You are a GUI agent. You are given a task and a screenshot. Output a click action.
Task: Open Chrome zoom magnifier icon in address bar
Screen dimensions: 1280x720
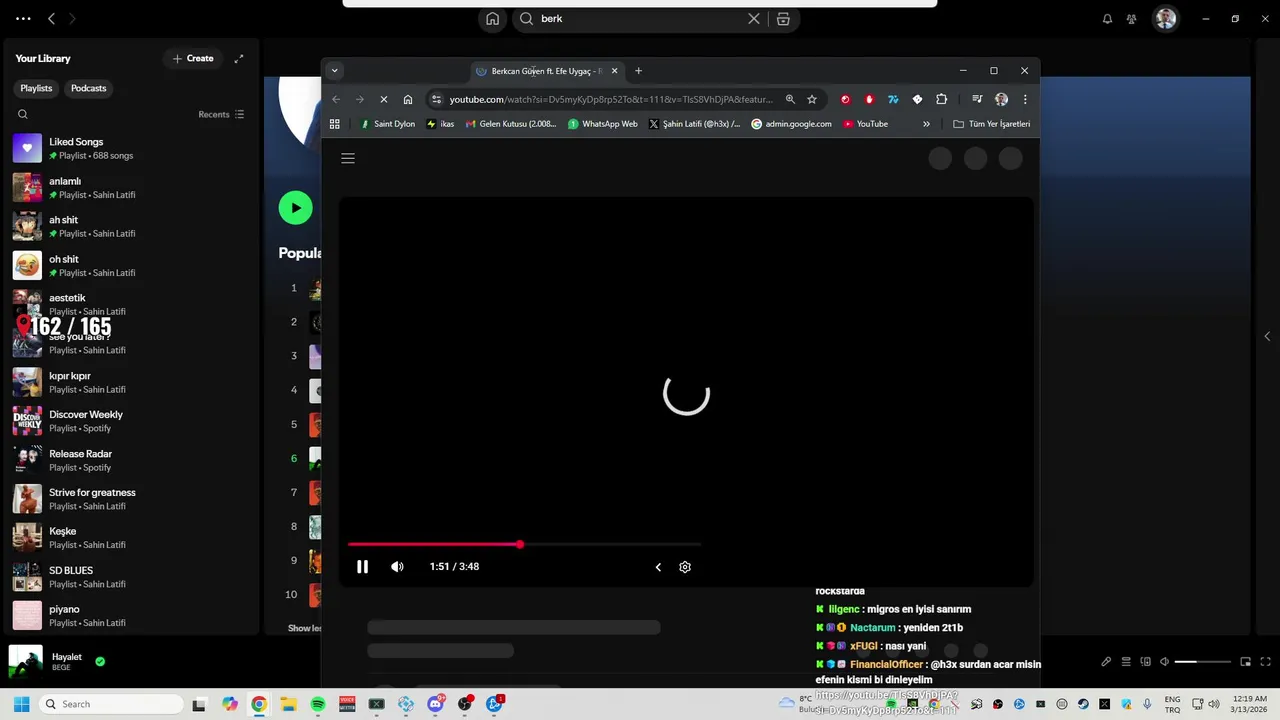790,99
